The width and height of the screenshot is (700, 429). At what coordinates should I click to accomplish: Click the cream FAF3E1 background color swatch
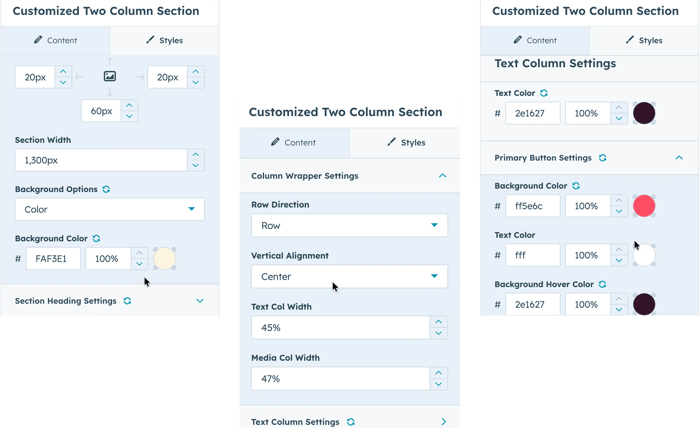(x=164, y=258)
